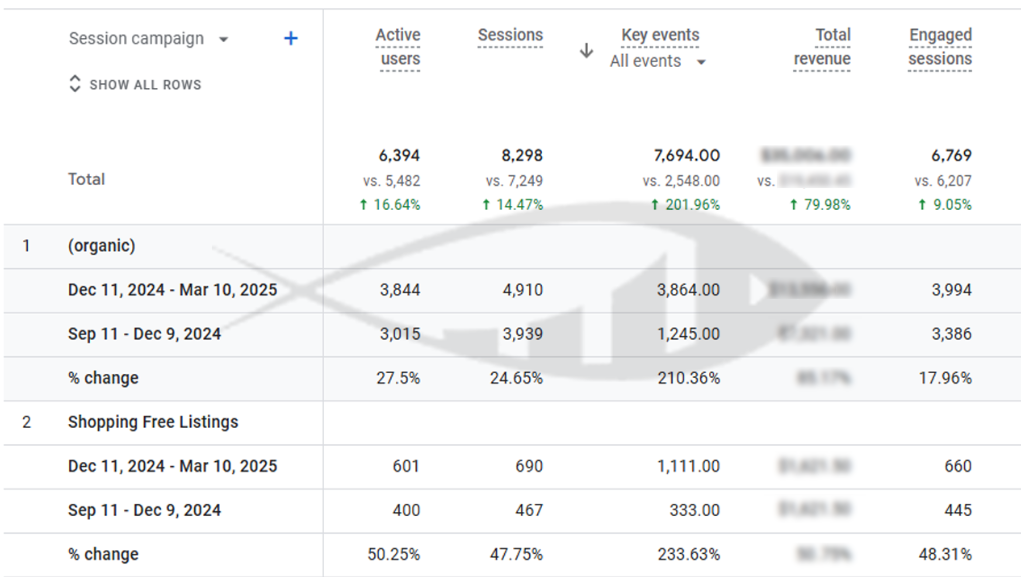Screen dimensions: 1021x577
Task: Click the Total row label
Action: (86, 179)
